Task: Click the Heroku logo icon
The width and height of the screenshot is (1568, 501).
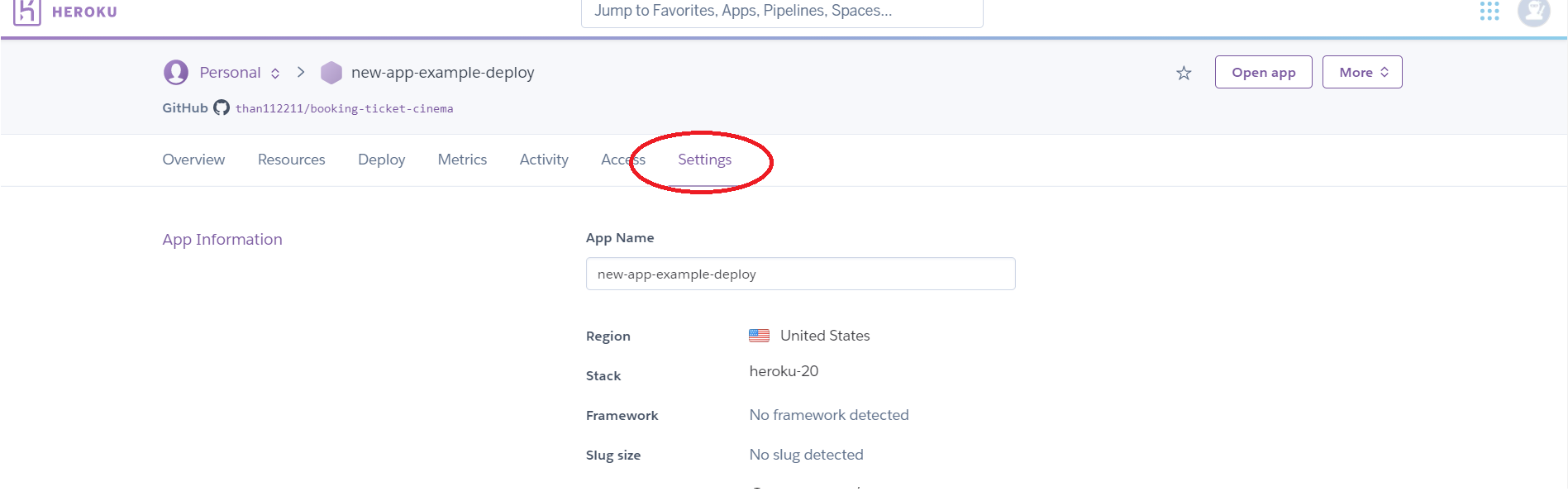Action: 27,12
